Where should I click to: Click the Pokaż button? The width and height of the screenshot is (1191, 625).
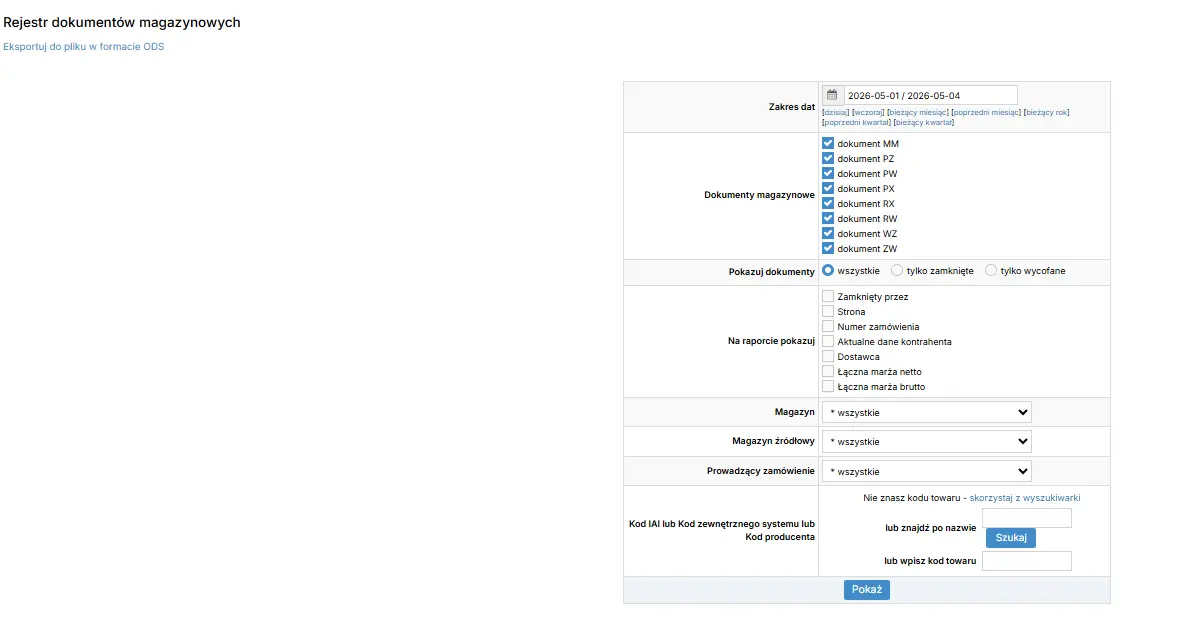click(x=867, y=590)
